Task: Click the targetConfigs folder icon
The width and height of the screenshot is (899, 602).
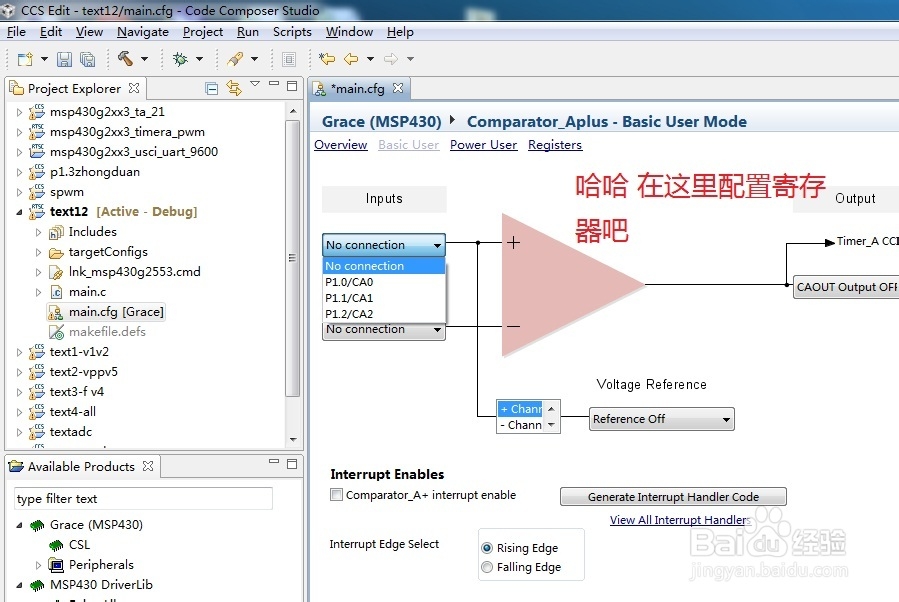Action: [56, 252]
